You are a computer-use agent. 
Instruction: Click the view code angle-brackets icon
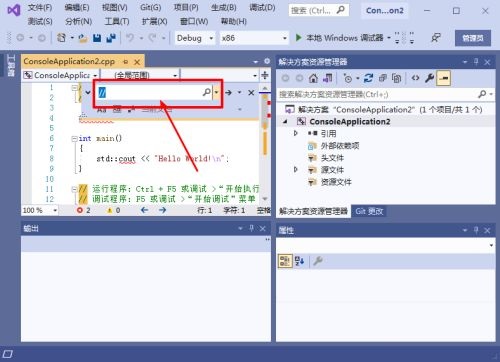pos(415,78)
